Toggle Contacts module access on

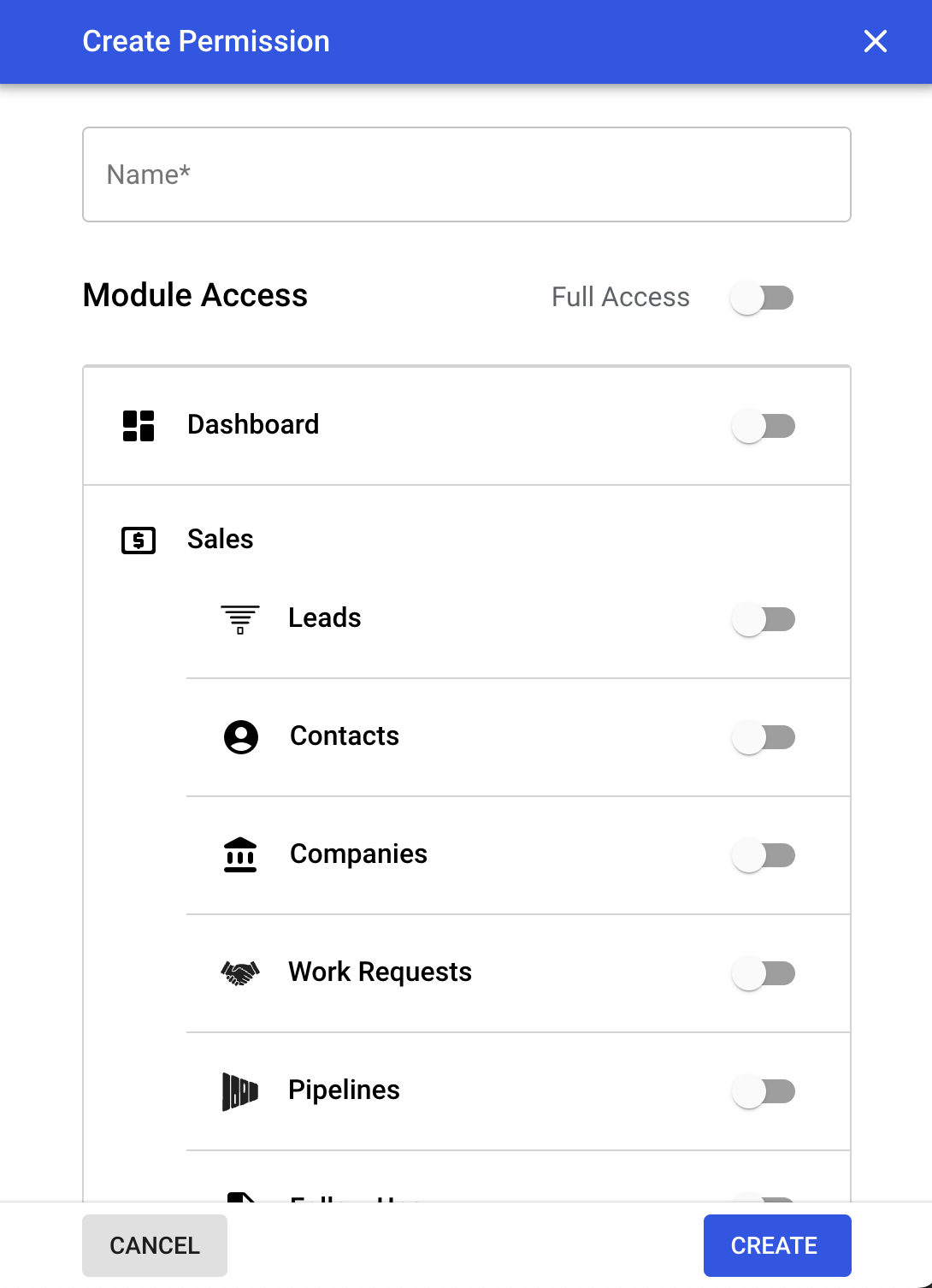[764, 737]
